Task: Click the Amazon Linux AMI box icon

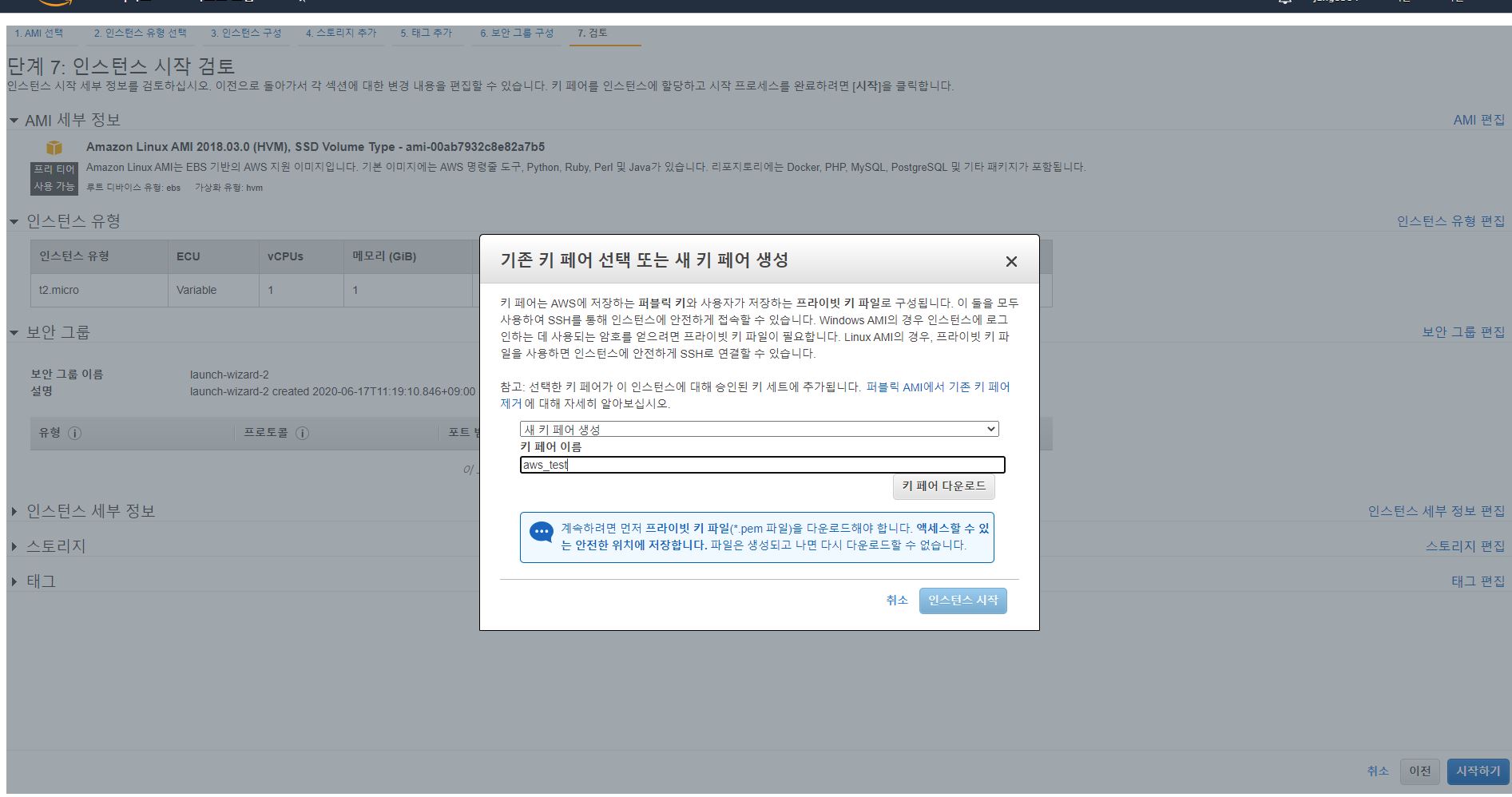Action: pyautogui.click(x=54, y=148)
